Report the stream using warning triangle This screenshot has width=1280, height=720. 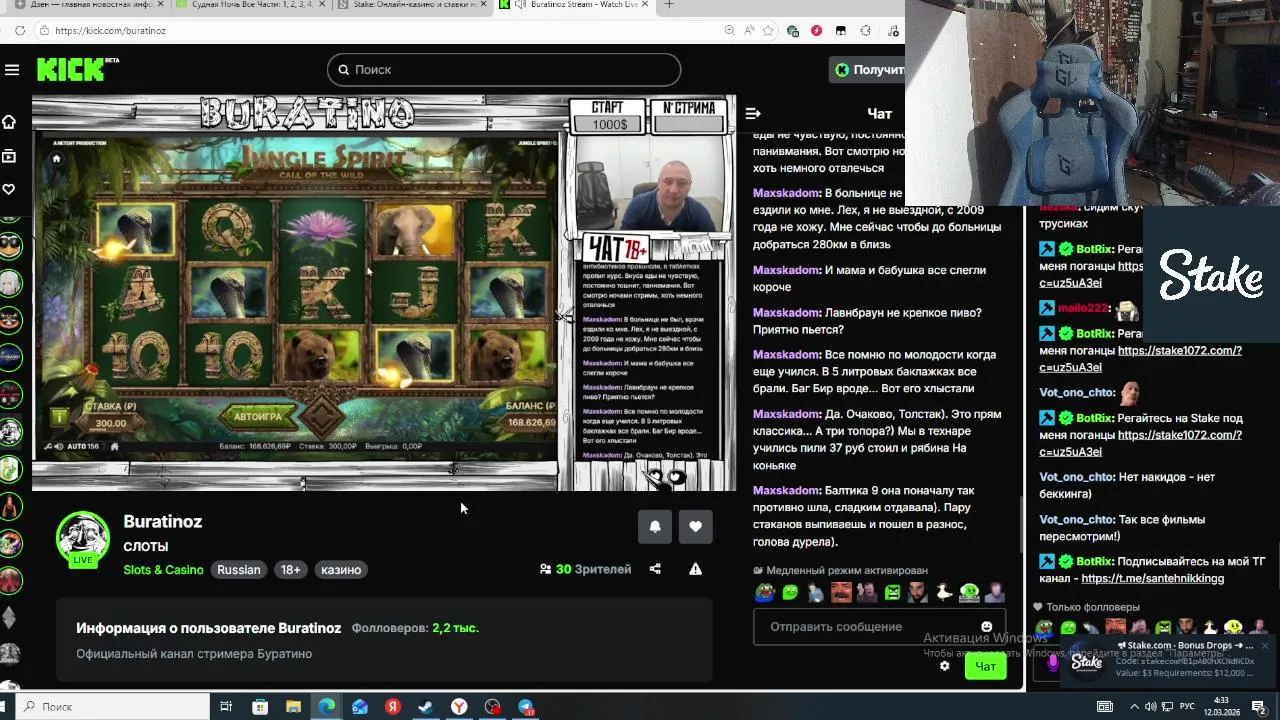[695, 569]
